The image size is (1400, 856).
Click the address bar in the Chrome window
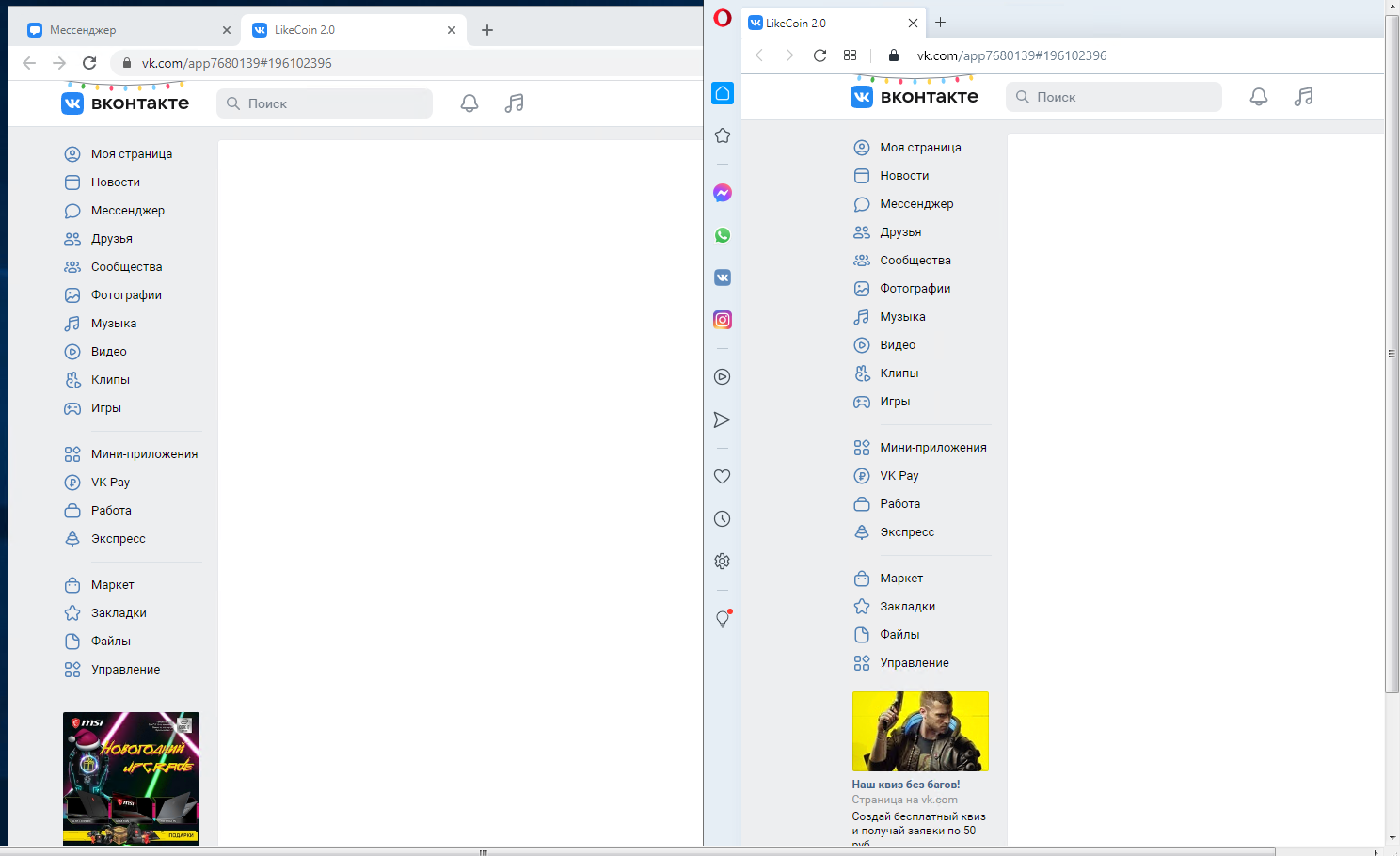(x=406, y=63)
